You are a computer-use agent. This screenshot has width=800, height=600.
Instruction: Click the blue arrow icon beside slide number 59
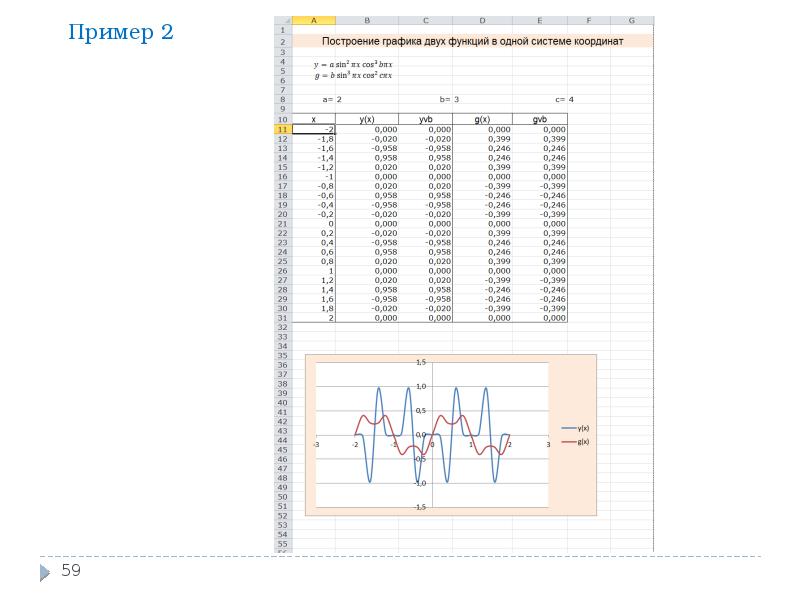click(46, 573)
